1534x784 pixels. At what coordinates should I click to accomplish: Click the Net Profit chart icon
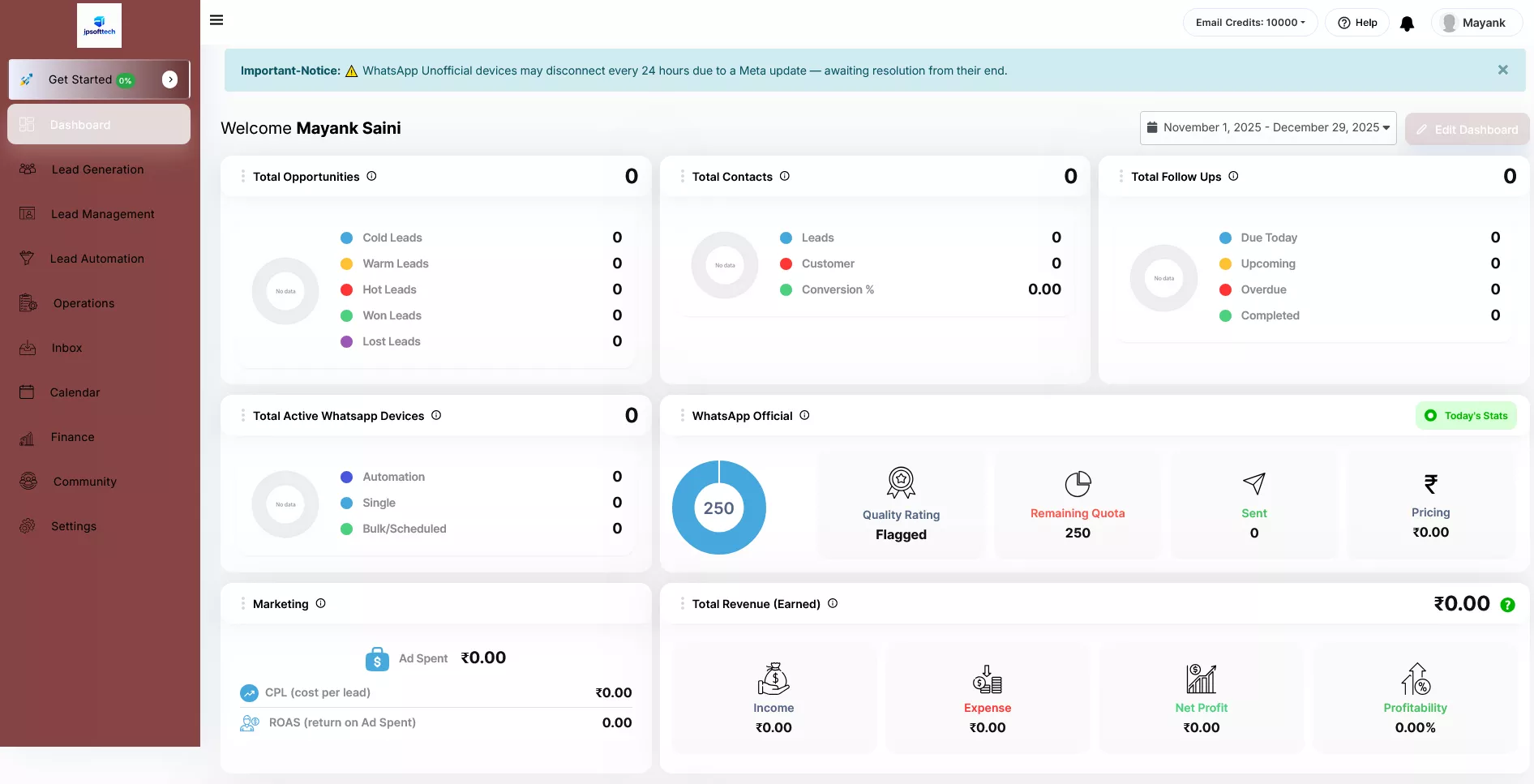(x=1201, y=679)
